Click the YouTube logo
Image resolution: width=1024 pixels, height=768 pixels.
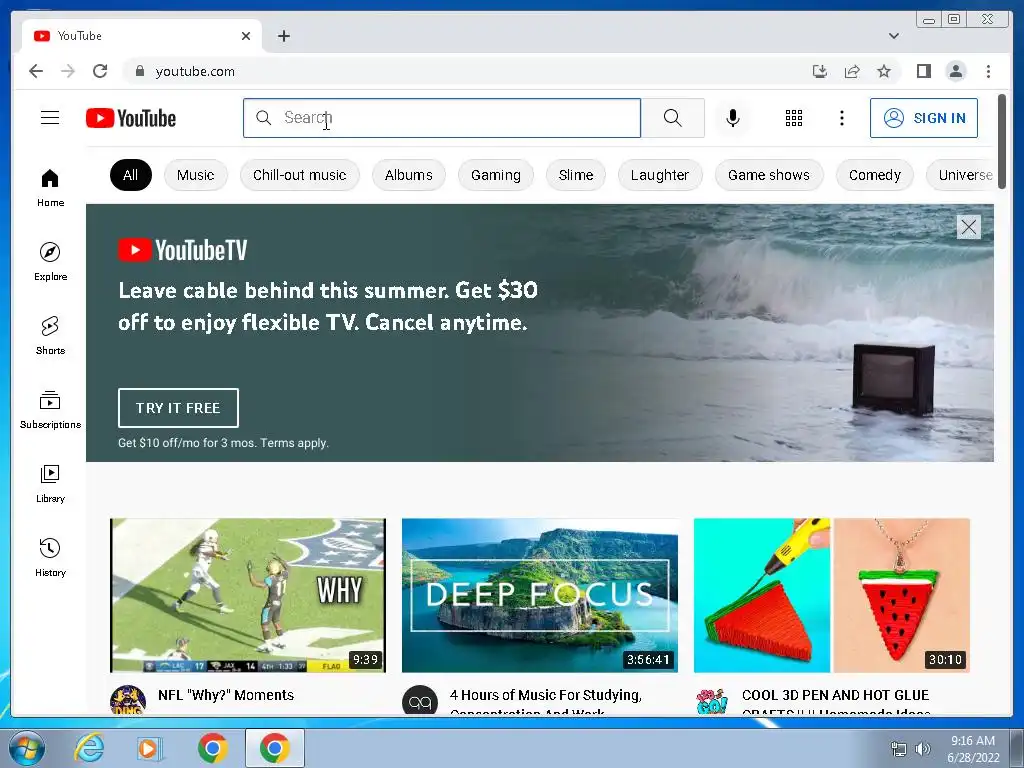[x=131, y=118]
